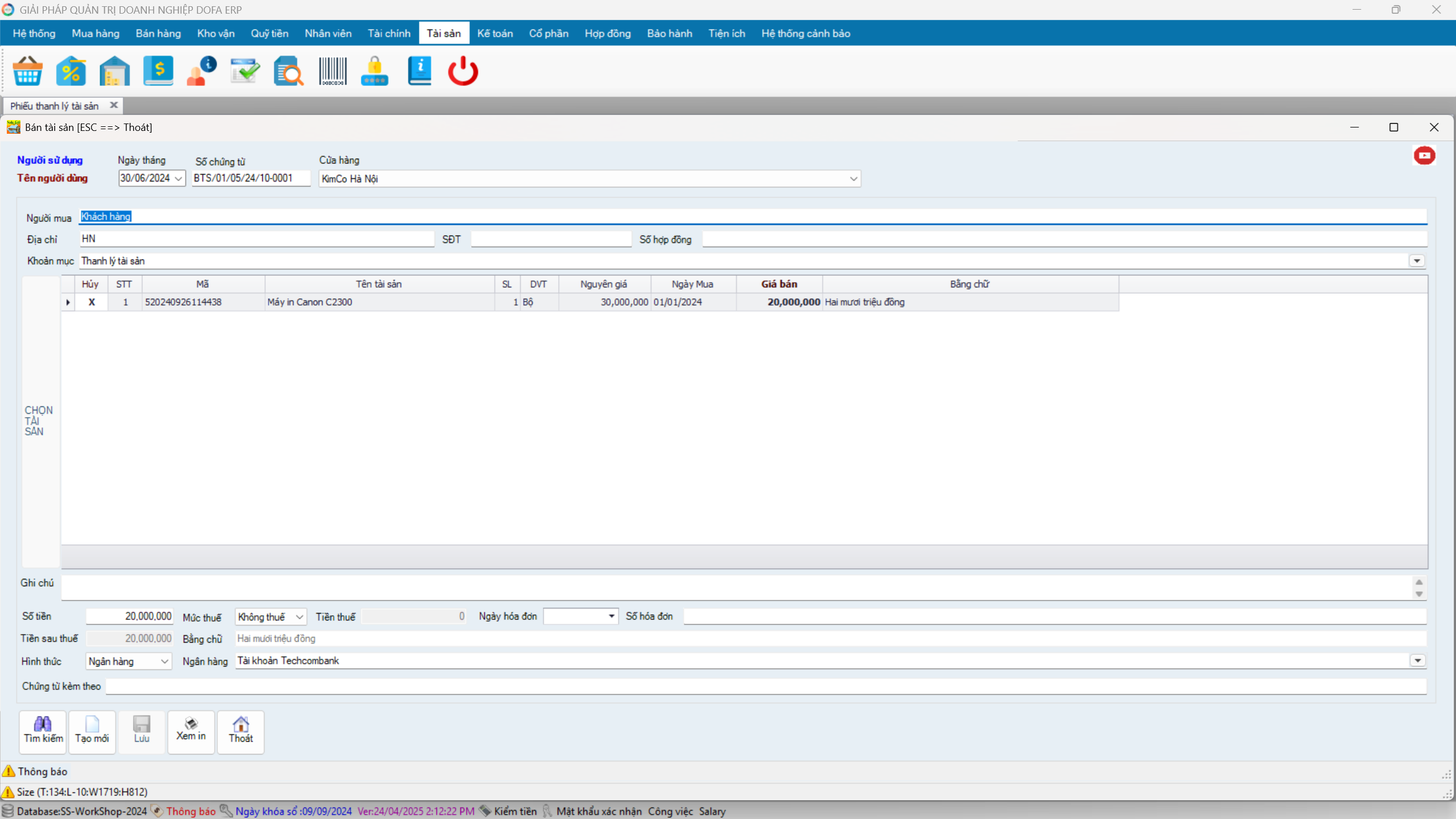Open the Kho vận menu

click(x=216, y=34)
